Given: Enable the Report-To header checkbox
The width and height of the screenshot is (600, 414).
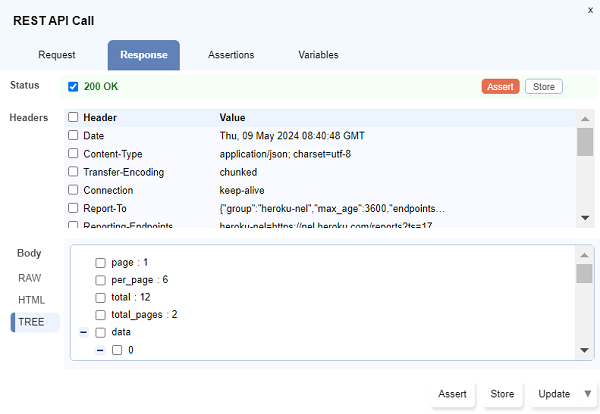Looking at the screenshot, I should tap(73, 208).
